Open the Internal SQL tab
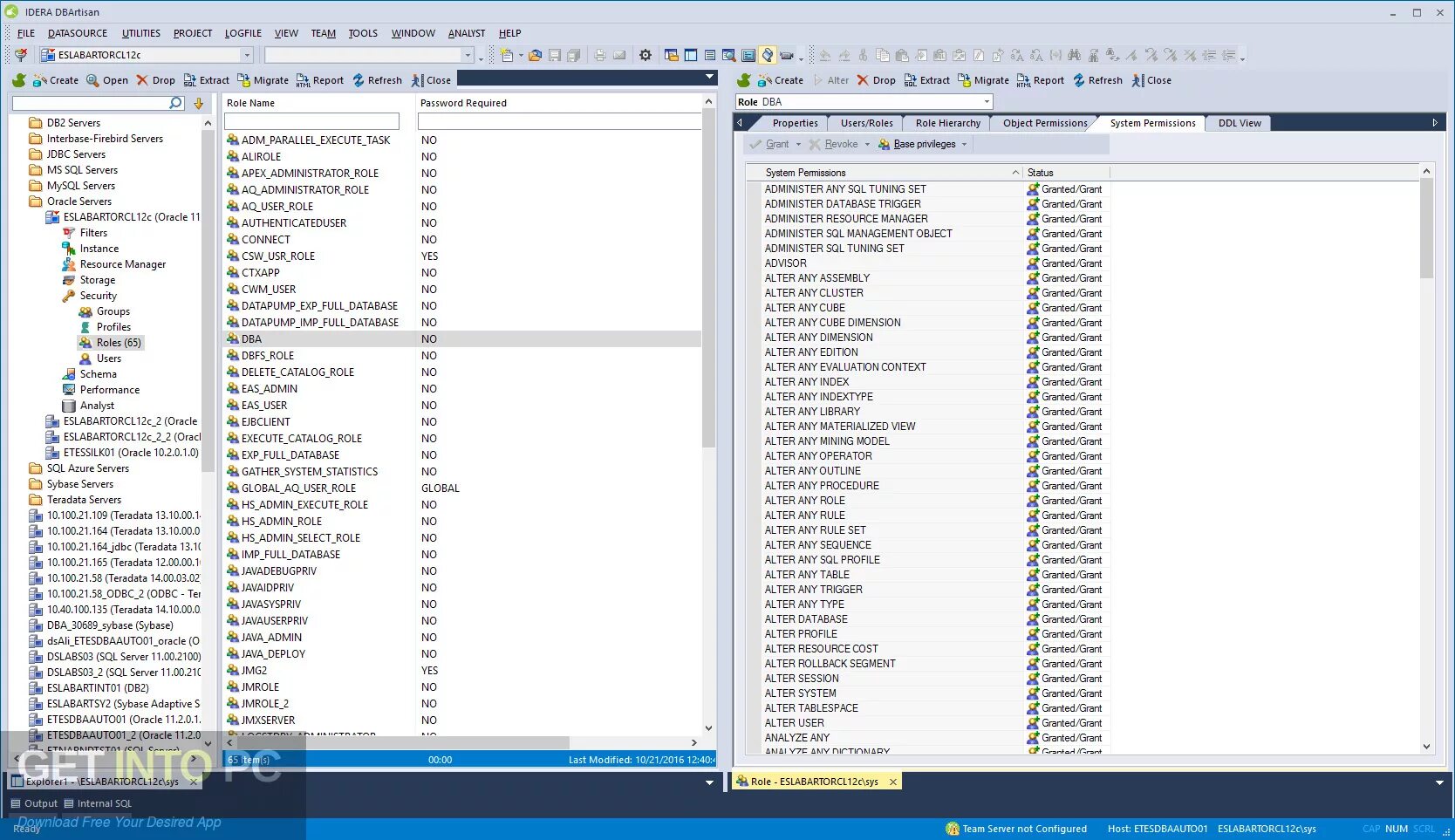 point(97,803)
